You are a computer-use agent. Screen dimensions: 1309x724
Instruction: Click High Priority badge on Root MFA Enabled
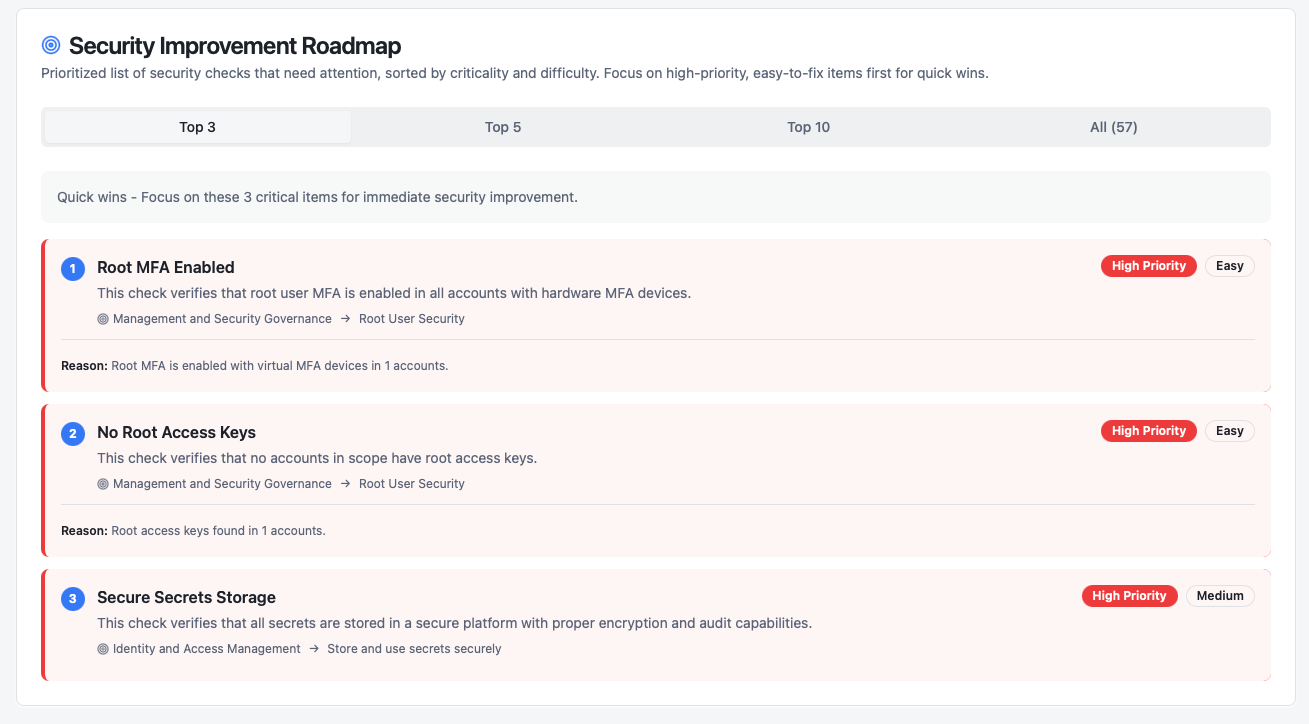pyautogui.click(x=1149, y=266)
